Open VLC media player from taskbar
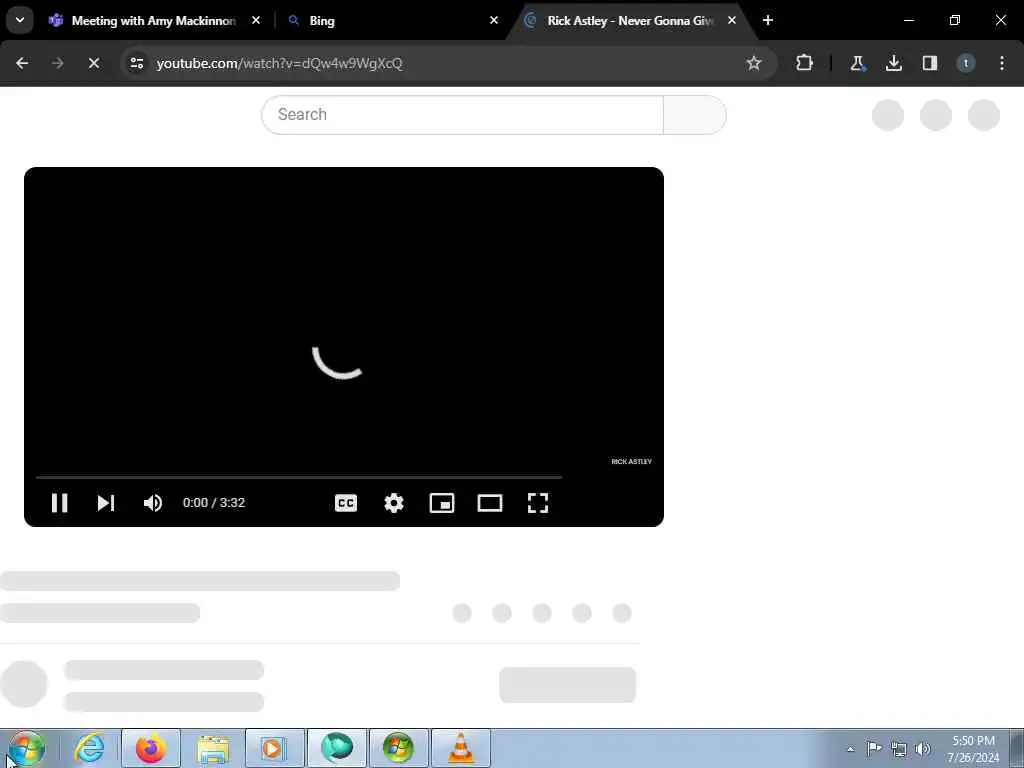1024x768 pixels. [460, 748]
